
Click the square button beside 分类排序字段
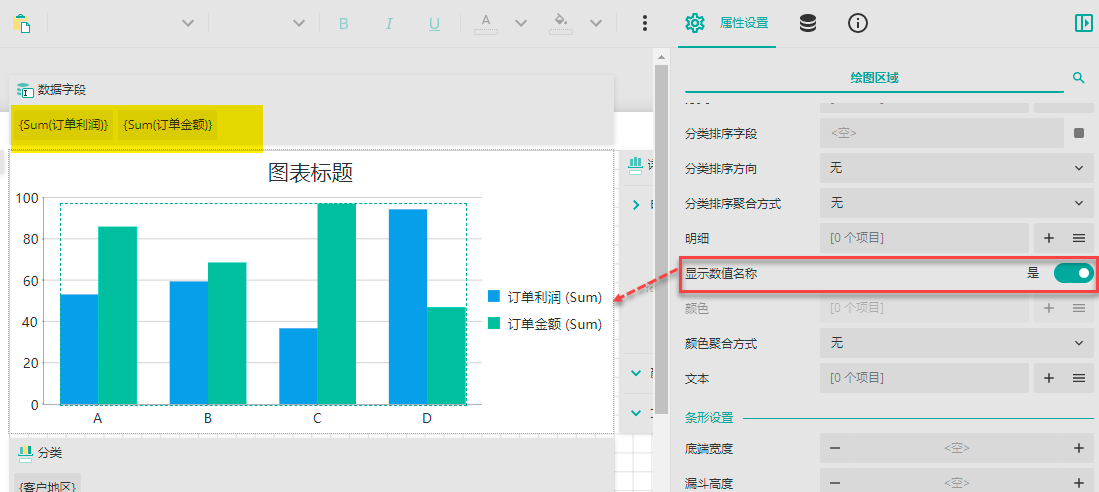click(1079, 132)
